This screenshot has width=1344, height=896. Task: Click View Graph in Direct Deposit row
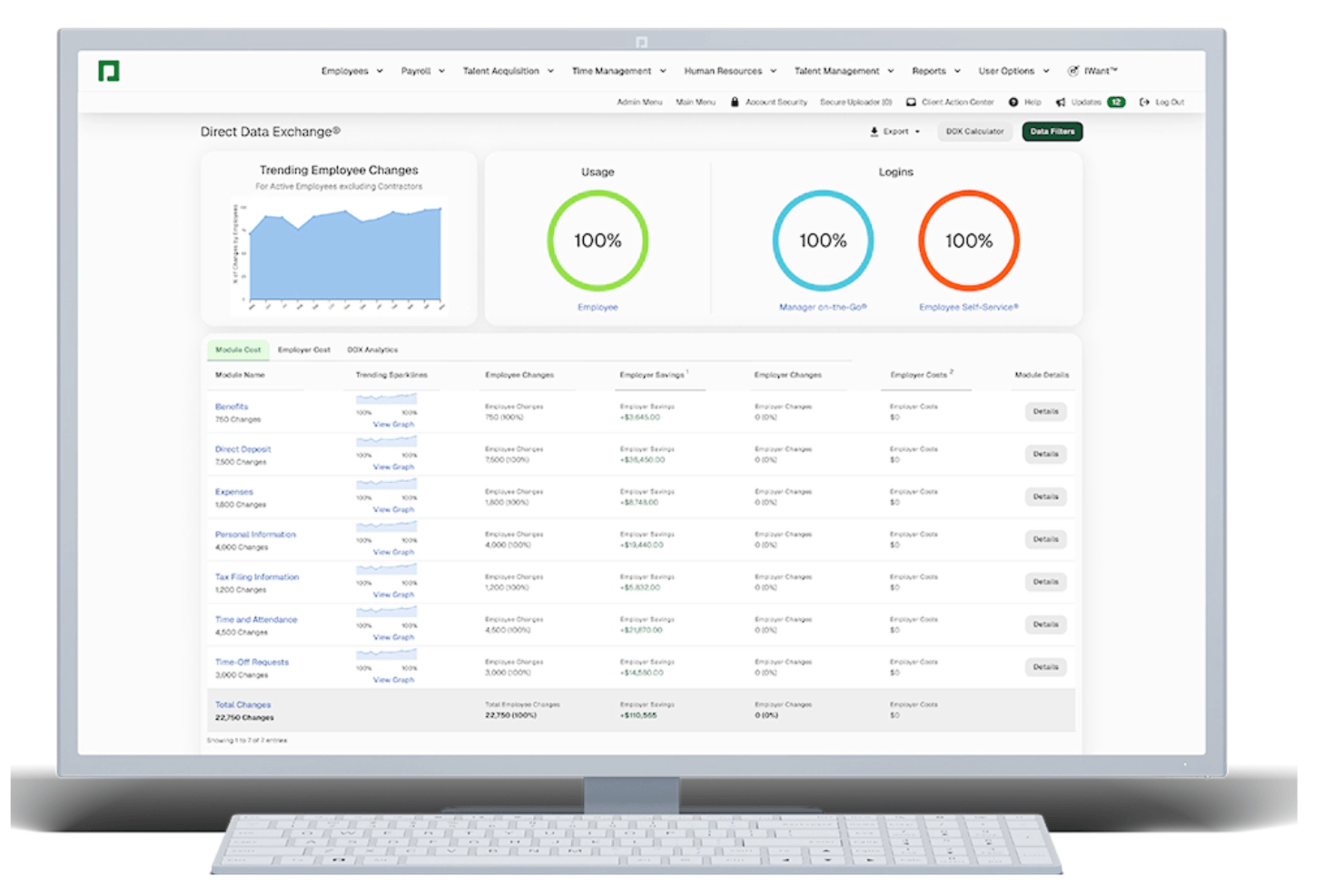[393, 467]
